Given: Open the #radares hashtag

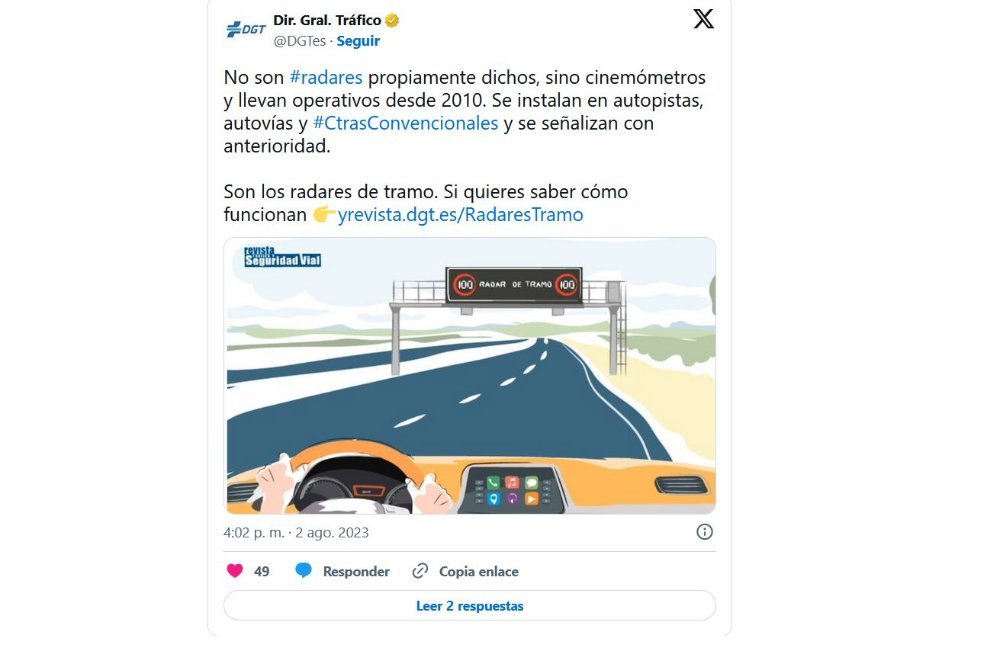Looking at the screenshot, I should click(x=326, y=77).
